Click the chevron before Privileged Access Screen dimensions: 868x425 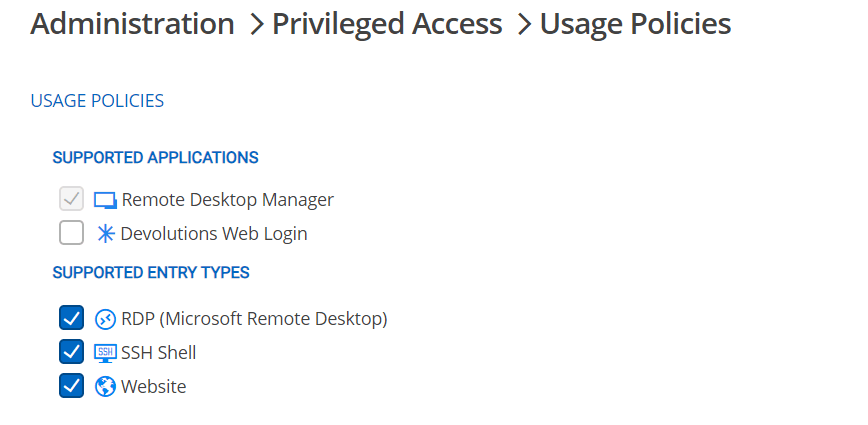[x=254, y=24]
